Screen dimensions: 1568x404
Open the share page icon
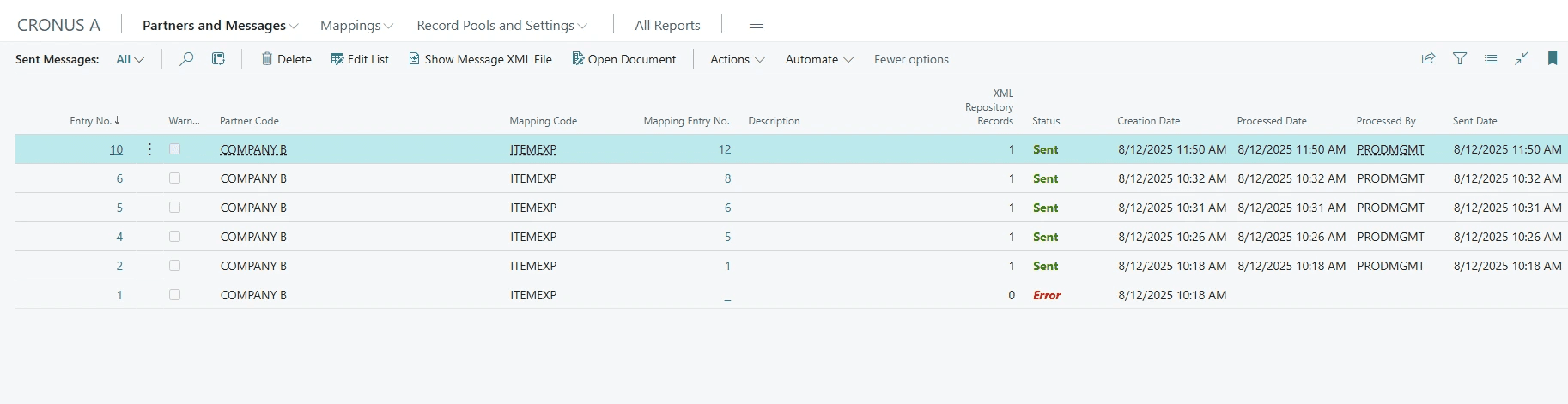coord(1428,58)
